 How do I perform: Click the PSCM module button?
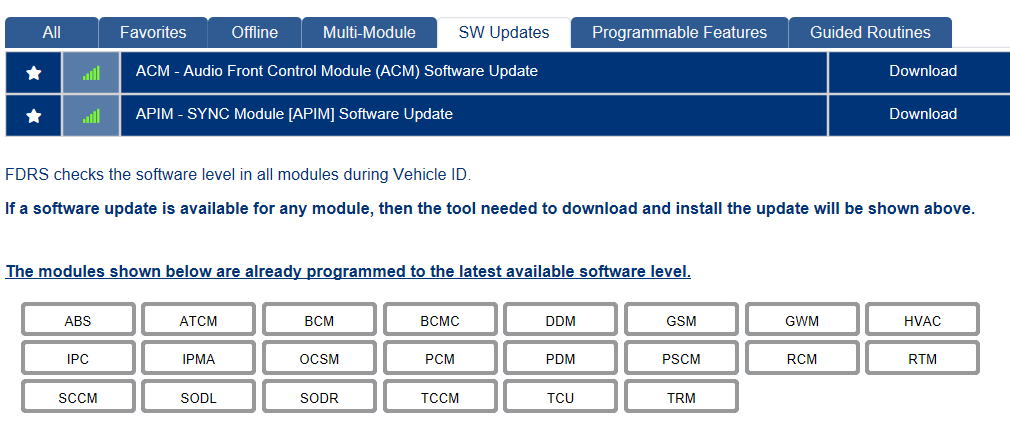pos(681,359)
